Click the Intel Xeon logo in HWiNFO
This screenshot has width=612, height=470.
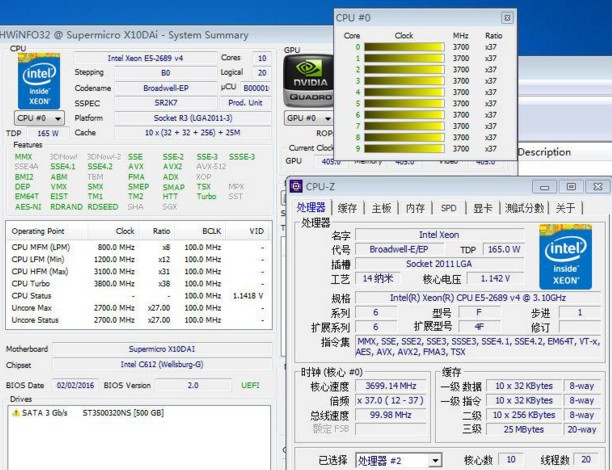39,81
